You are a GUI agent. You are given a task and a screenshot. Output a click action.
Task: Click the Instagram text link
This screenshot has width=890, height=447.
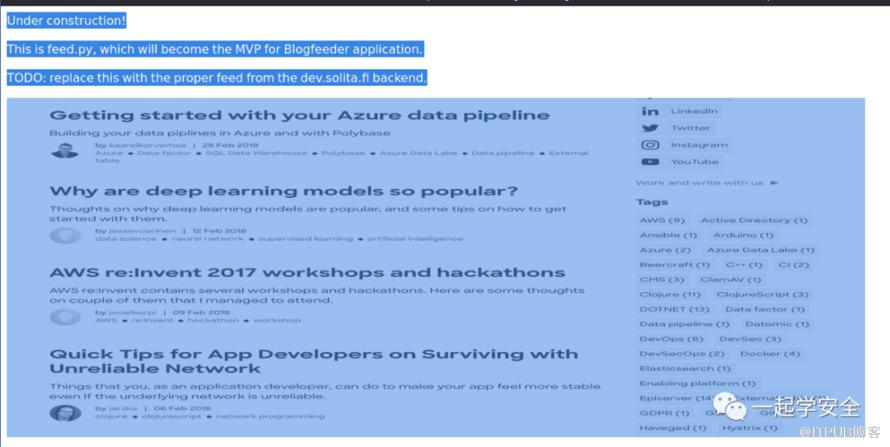click(x=699, y=145)
